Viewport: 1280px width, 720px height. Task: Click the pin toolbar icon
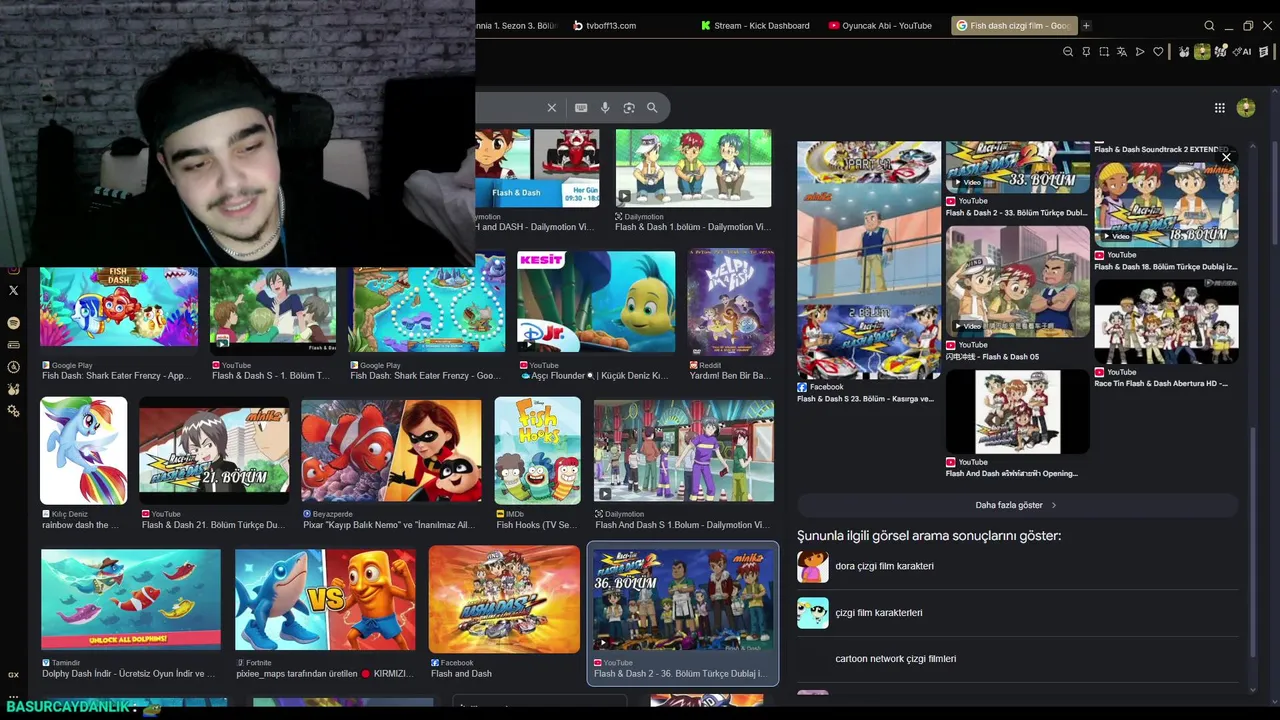pyautogui.click(x=1086, y=52)
